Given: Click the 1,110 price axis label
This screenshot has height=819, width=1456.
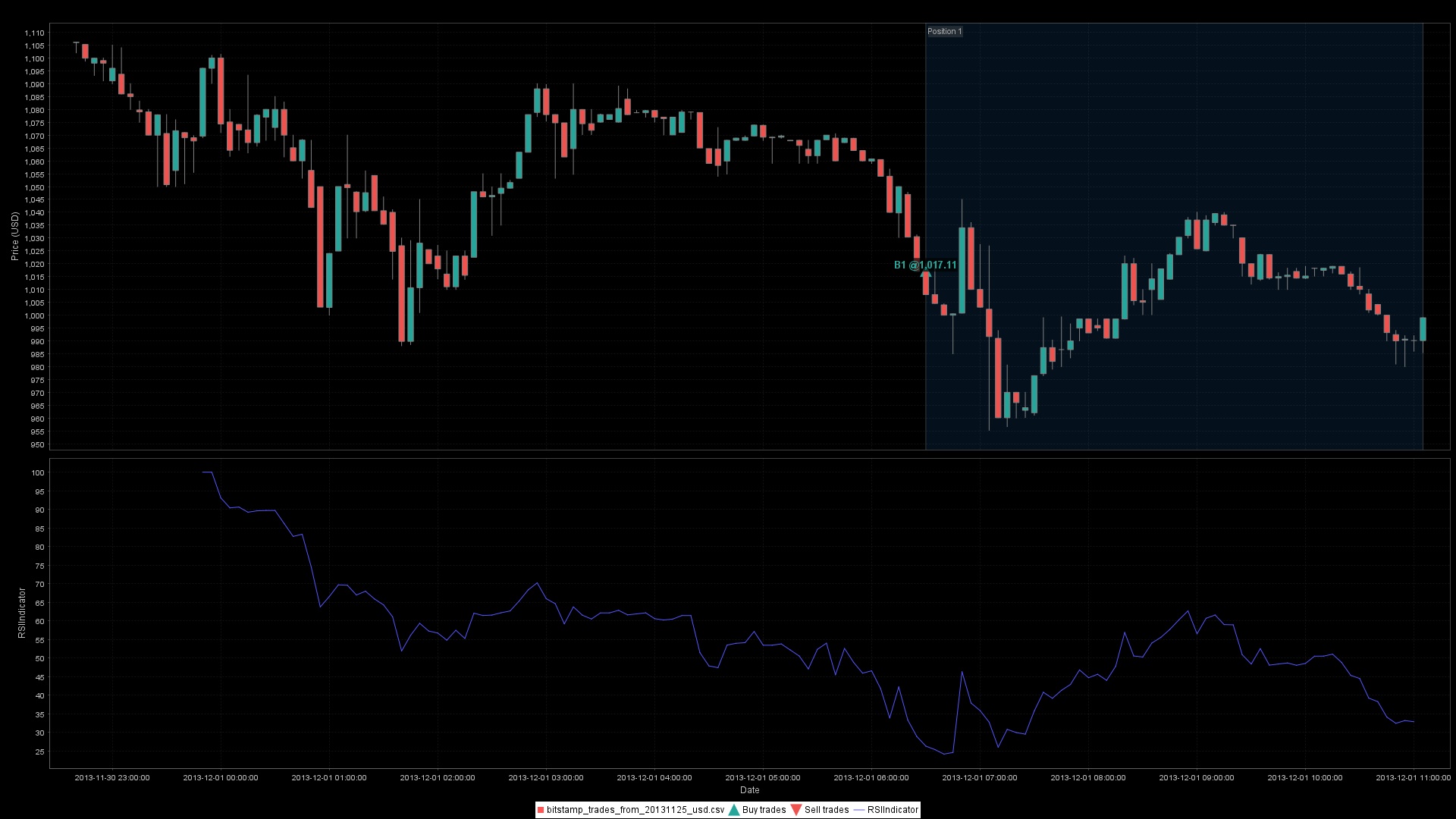Looking at the screenshot, I should (34, 33).
